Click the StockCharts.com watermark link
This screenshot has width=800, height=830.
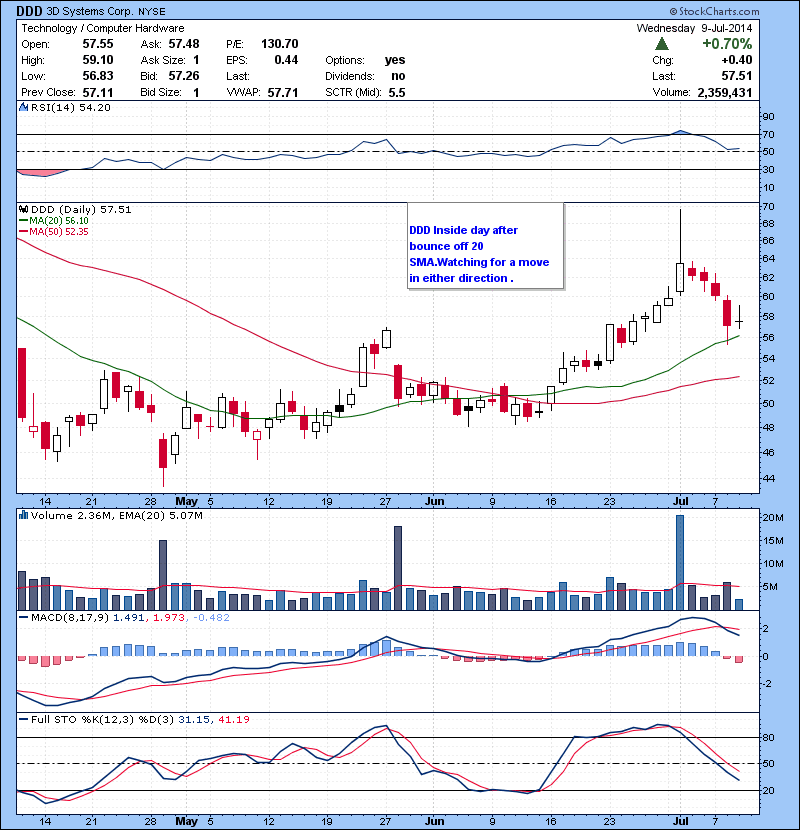coord(714,11)
